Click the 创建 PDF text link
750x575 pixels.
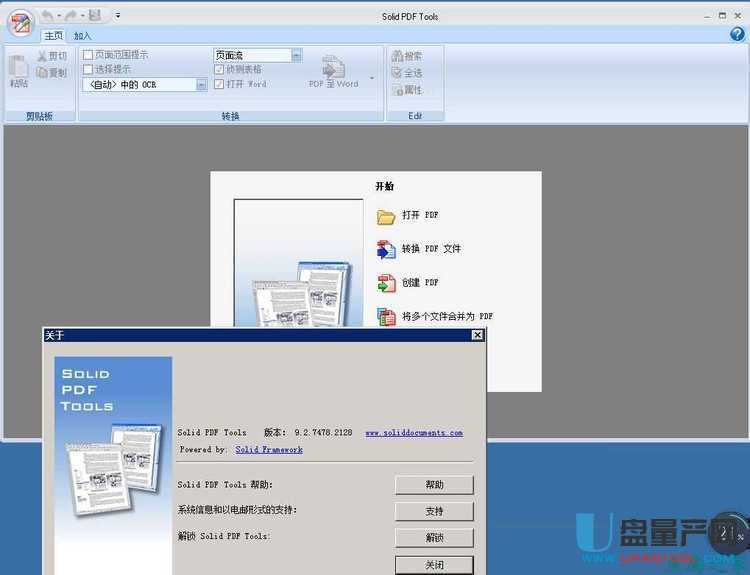click(420, 282)
